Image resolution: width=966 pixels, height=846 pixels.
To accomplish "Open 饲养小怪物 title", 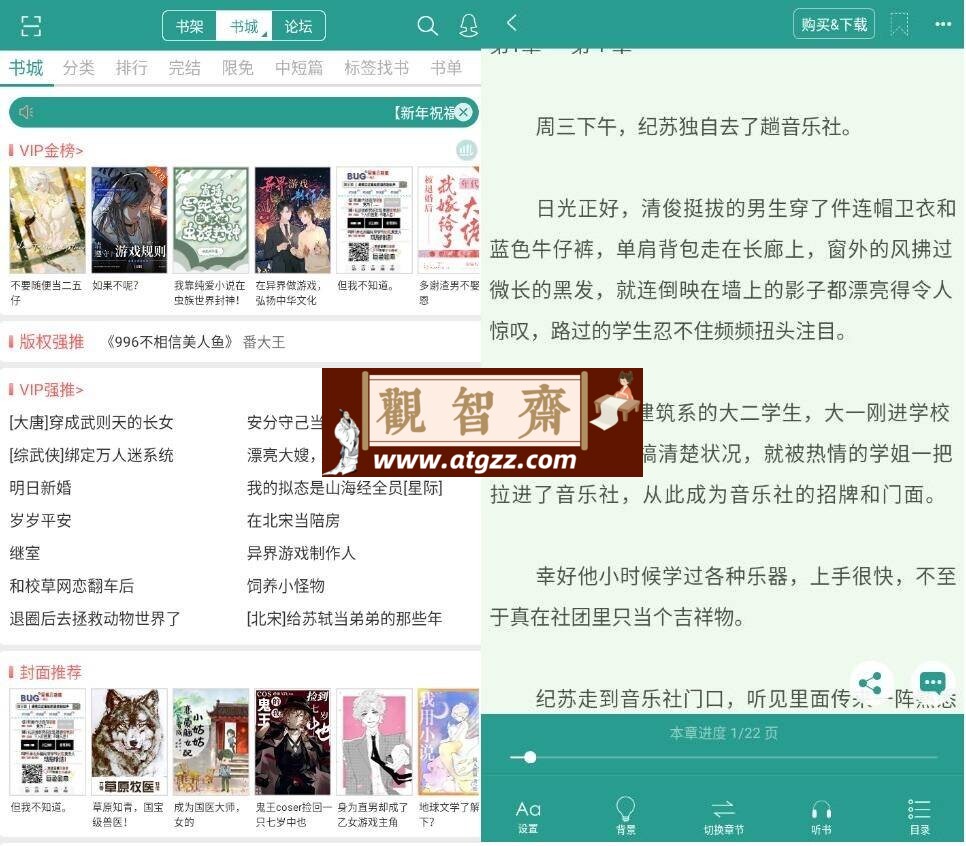I will 286,585.
